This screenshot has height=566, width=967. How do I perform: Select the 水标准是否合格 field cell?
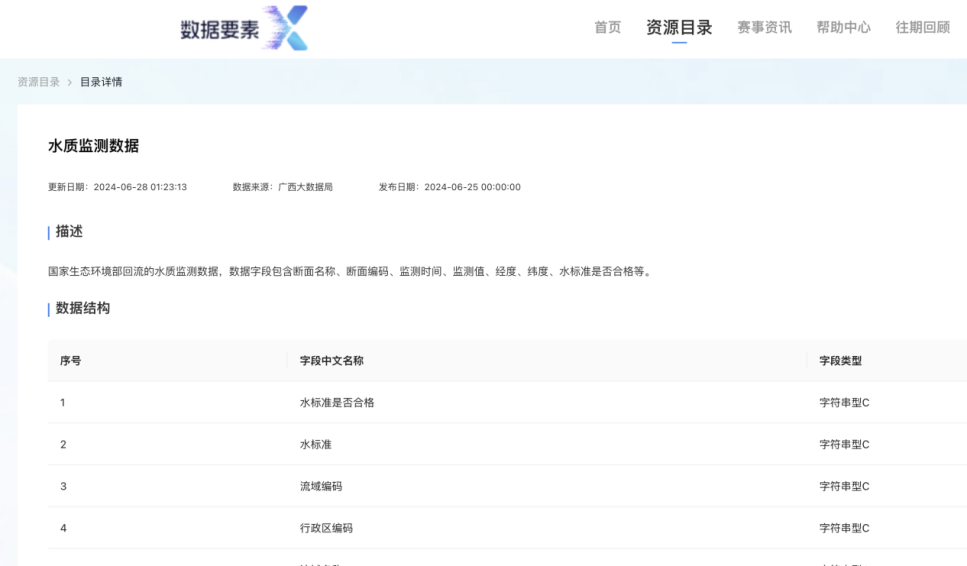point(337,403)
